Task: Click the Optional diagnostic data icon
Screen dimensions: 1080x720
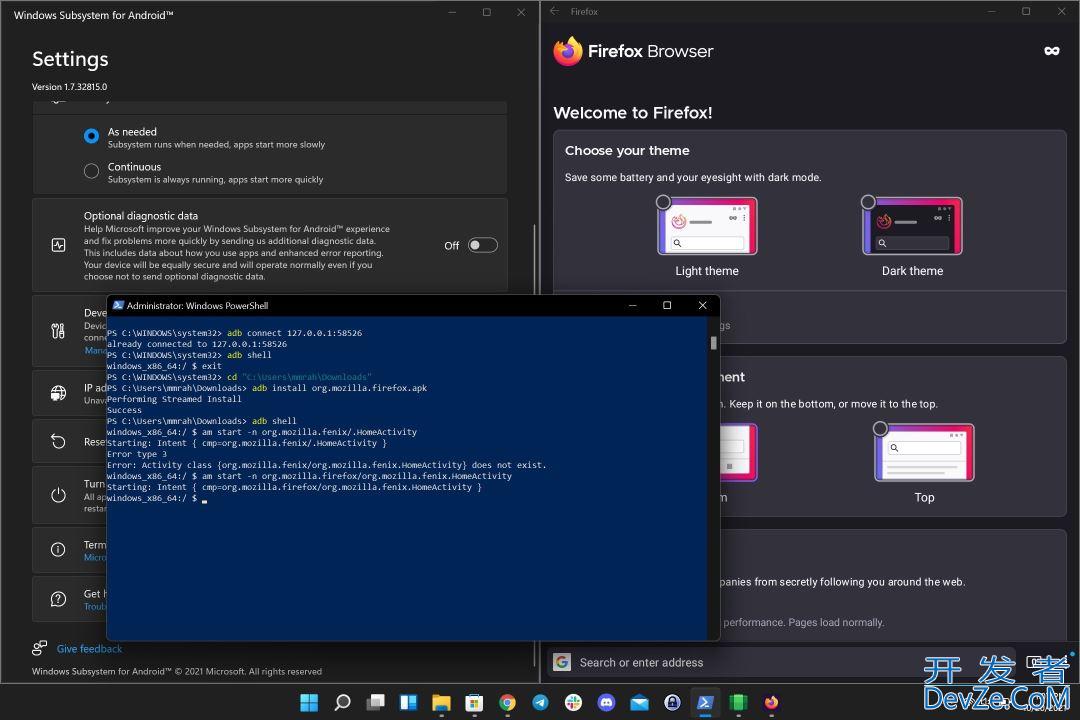Action: pos(59,245)
